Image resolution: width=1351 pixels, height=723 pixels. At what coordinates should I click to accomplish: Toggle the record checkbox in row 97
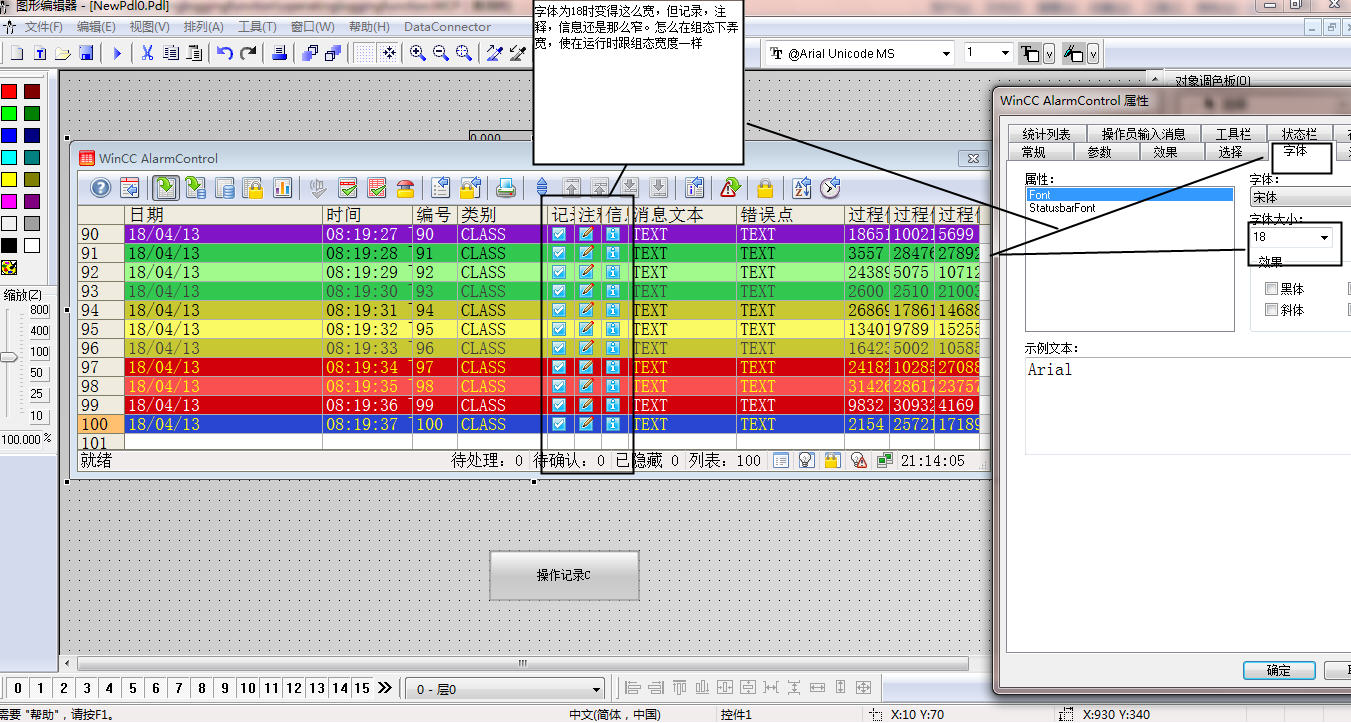[559, 367]
